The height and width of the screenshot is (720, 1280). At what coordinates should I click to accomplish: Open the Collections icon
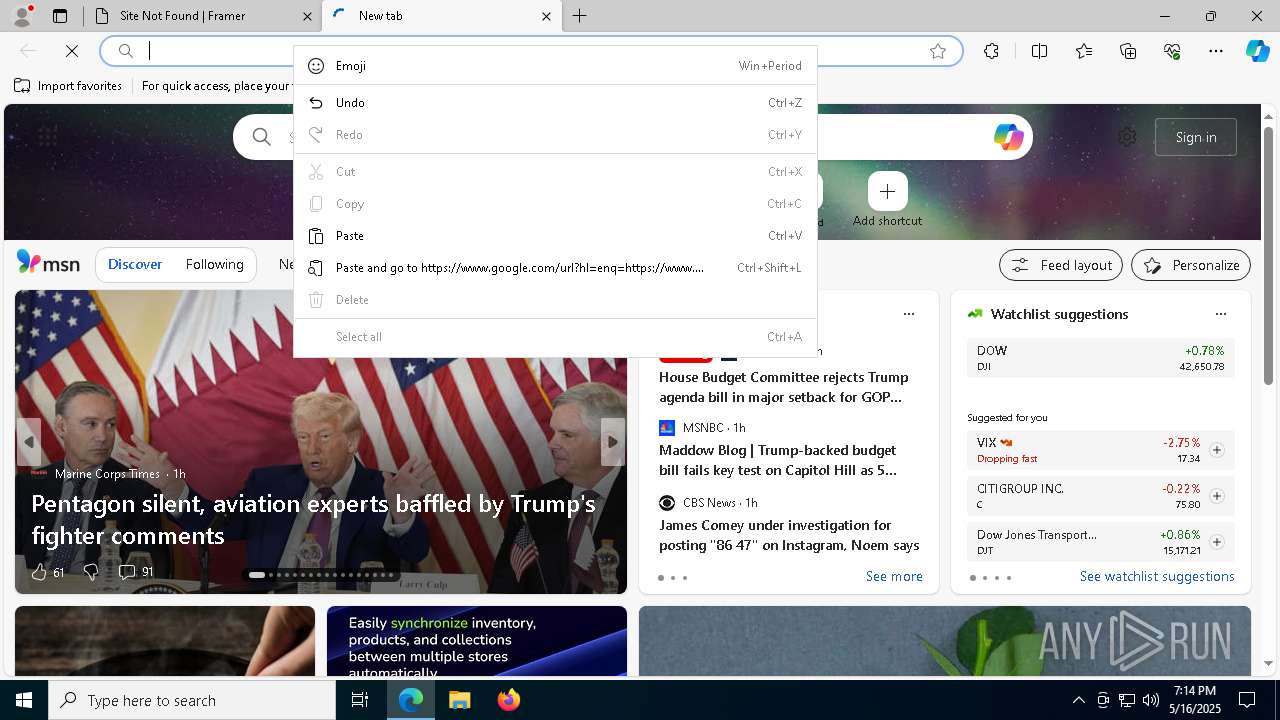tap(1128, 51)
